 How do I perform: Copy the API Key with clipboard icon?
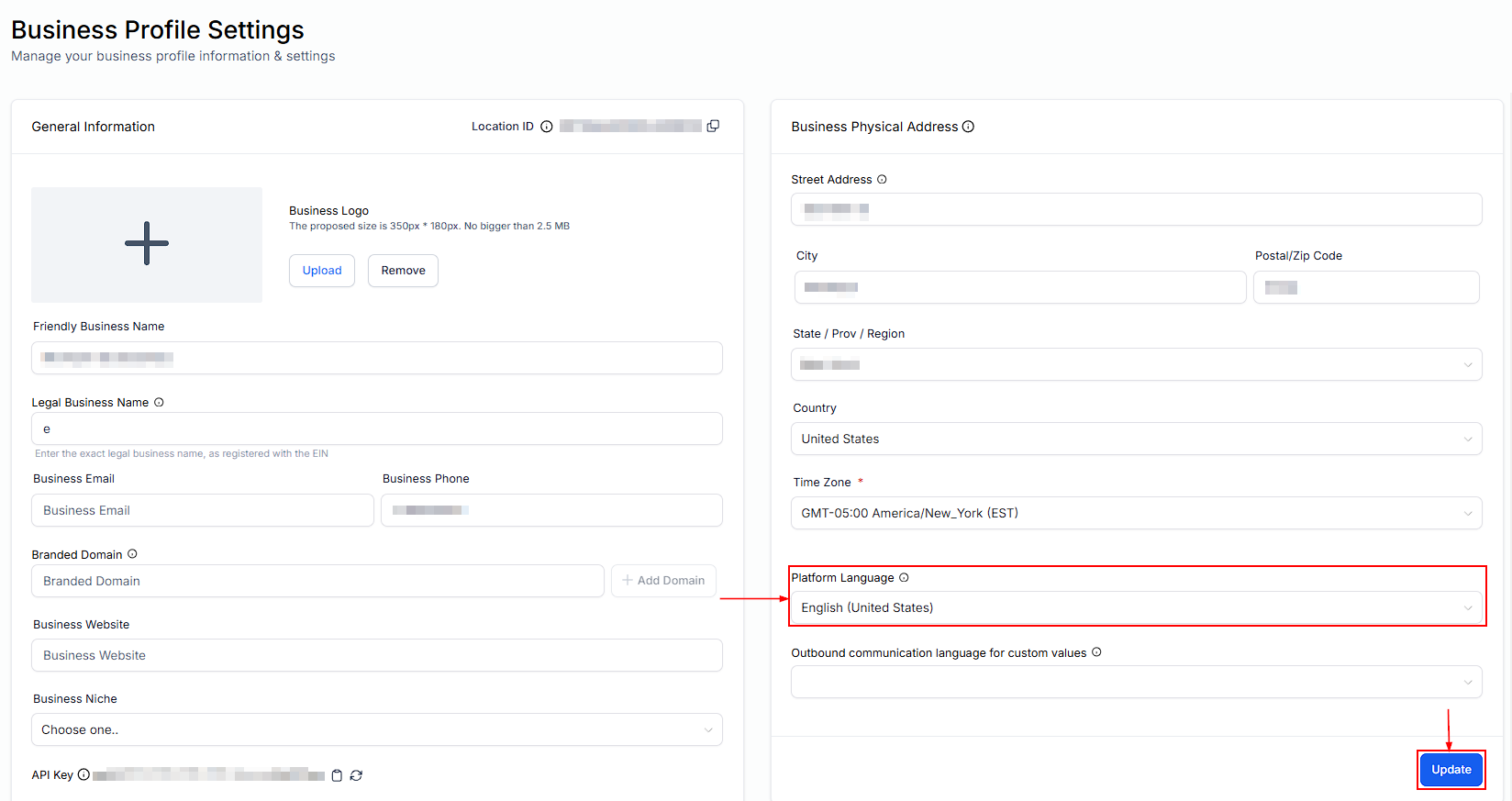337,775
